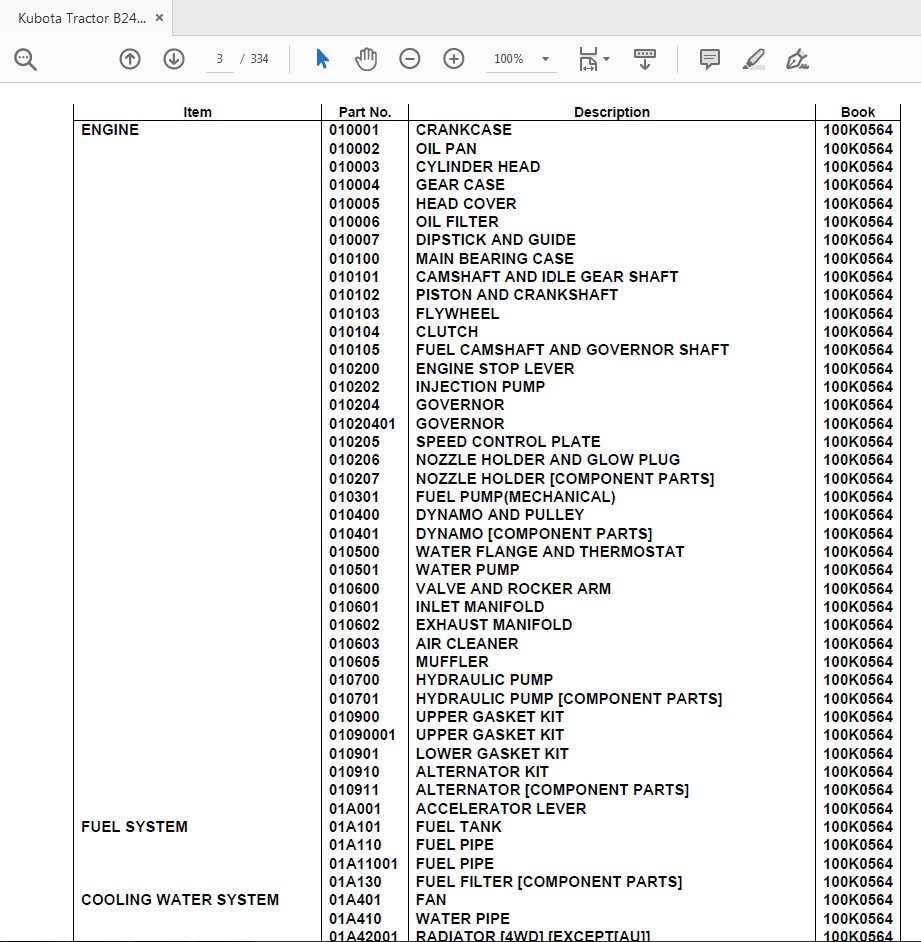Click the Book column header

858,112
